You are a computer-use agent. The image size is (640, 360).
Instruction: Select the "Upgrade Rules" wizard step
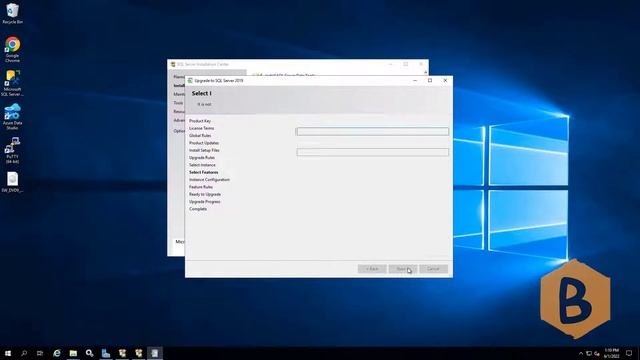pos(202,158)
